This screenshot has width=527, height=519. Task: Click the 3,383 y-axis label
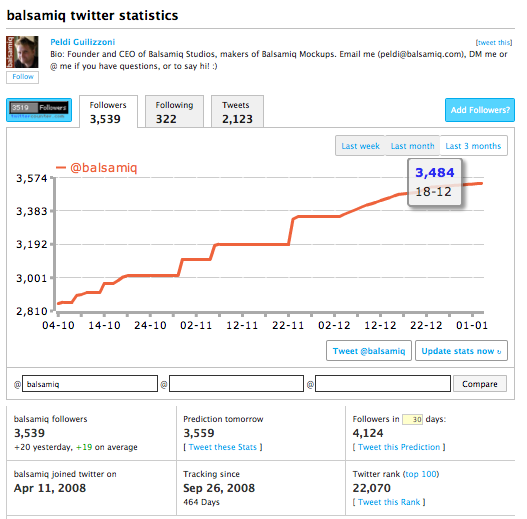pyautogui.click(x=32, y=211)
